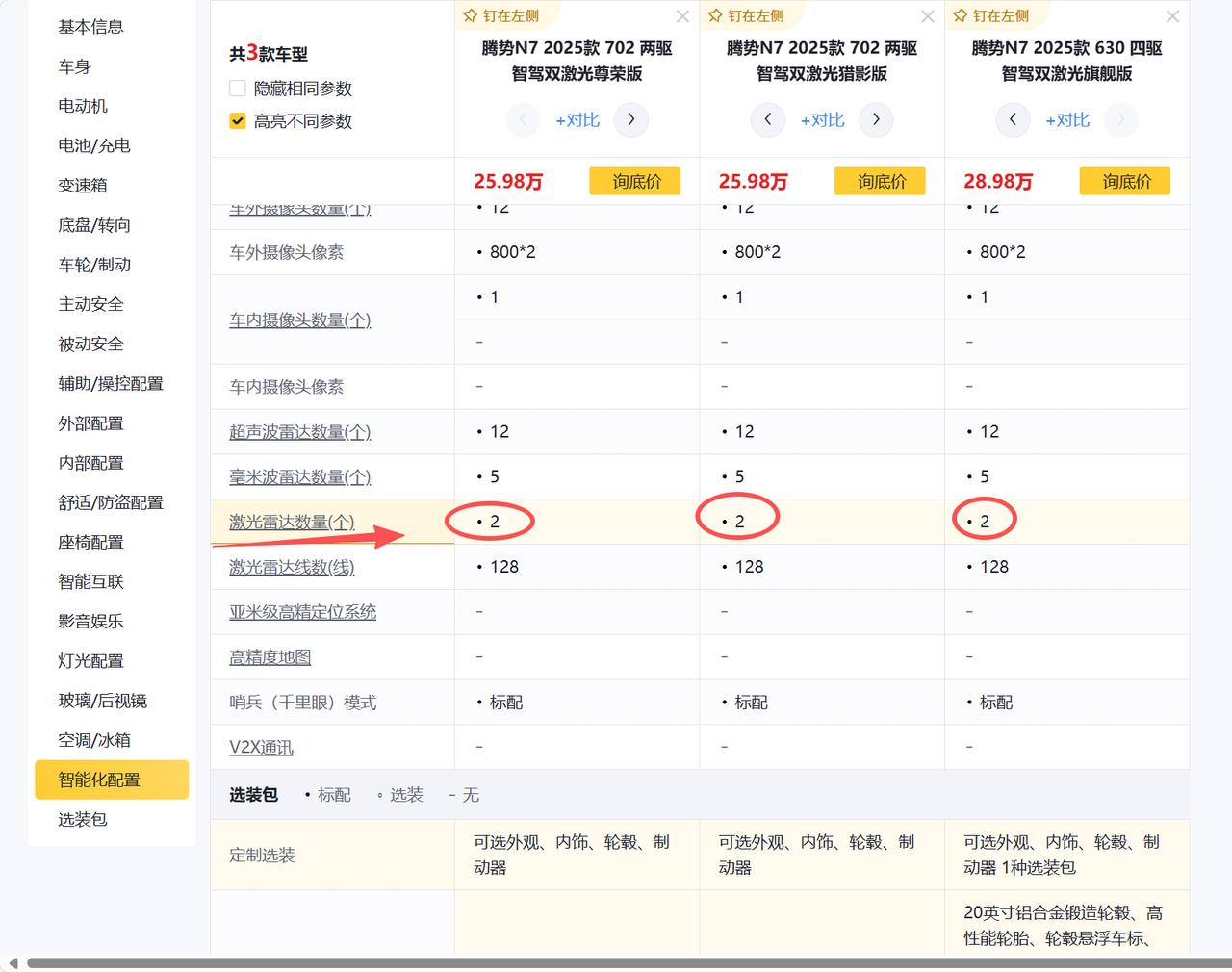Click the 车外摄像头像素 row label
Screen dimensions: 1232x972
(x=286, y=252)
